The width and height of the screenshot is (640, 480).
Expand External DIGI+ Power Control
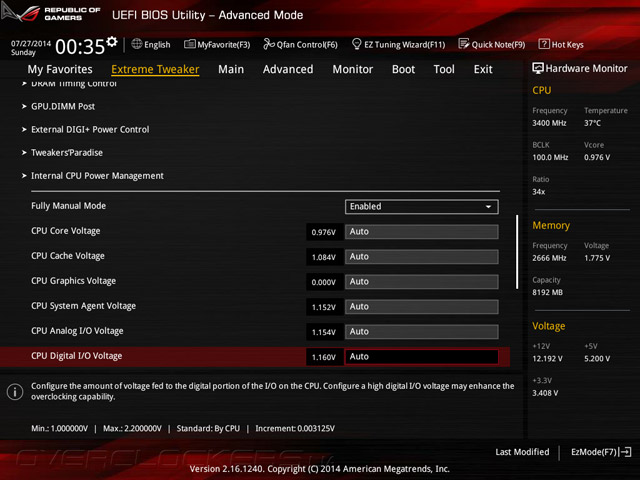[86, 129]
